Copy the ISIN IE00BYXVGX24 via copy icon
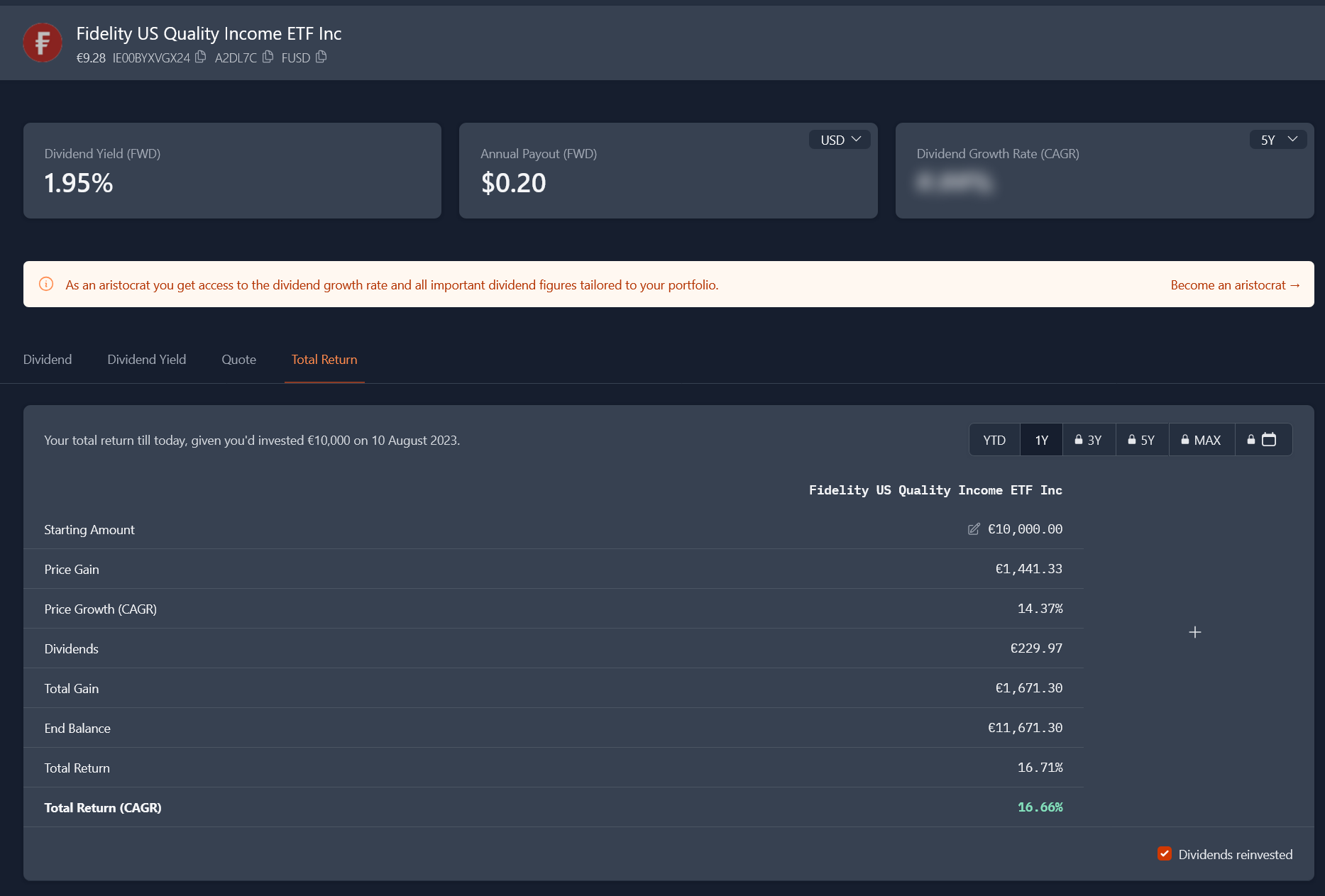This screenshot has height=896, width=1325. tap(201, 57)
